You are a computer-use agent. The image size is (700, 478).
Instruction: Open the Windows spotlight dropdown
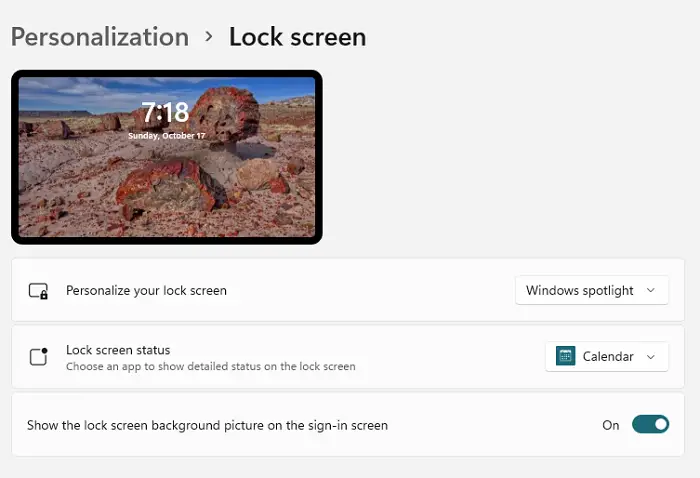592,291
